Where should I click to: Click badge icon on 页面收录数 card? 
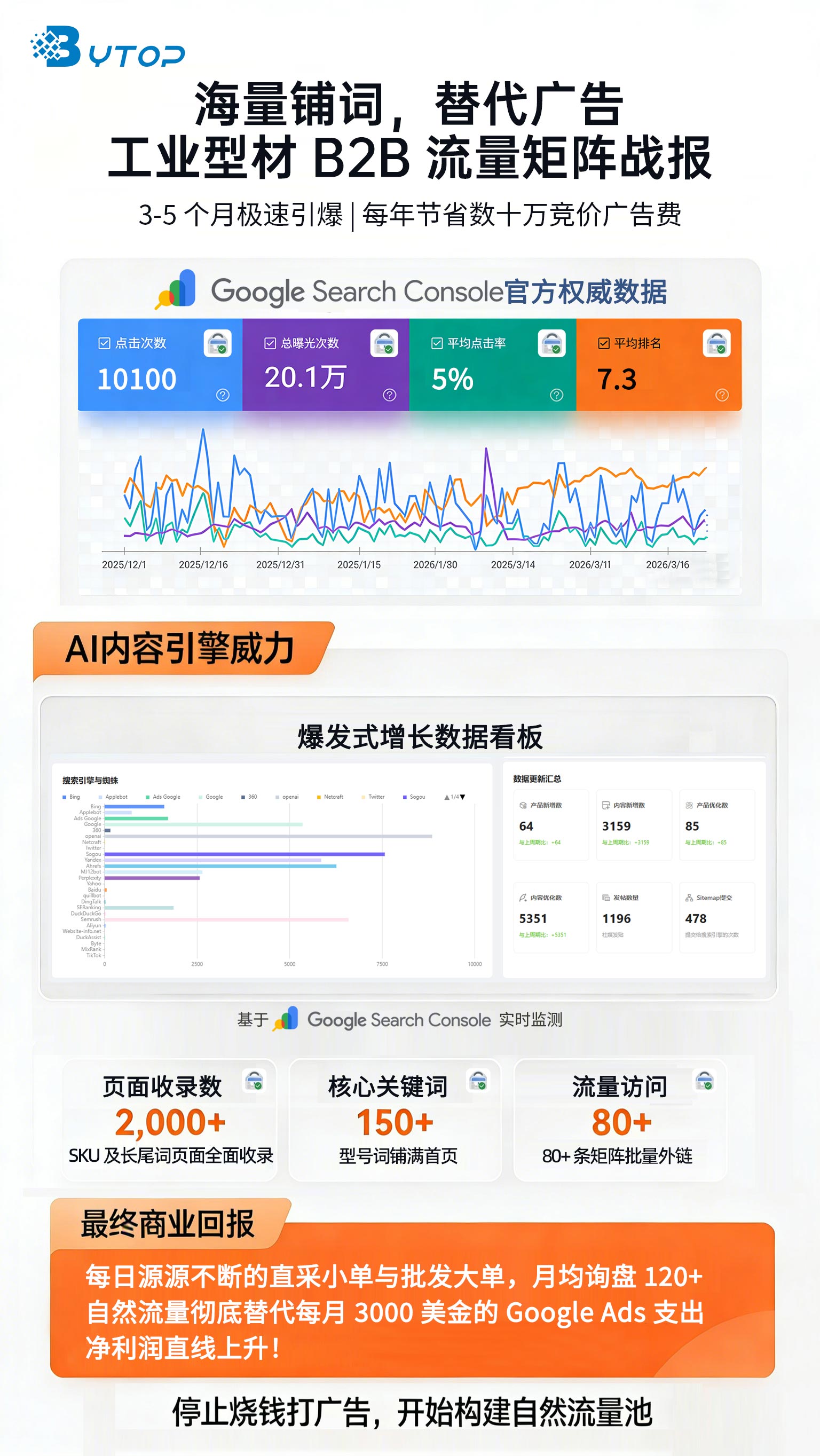pos(254,1081)
